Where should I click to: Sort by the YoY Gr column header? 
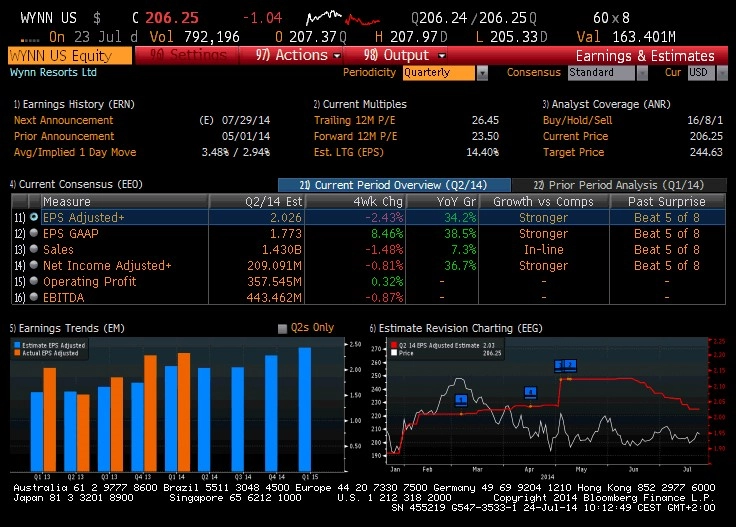[x=442, y=201]
